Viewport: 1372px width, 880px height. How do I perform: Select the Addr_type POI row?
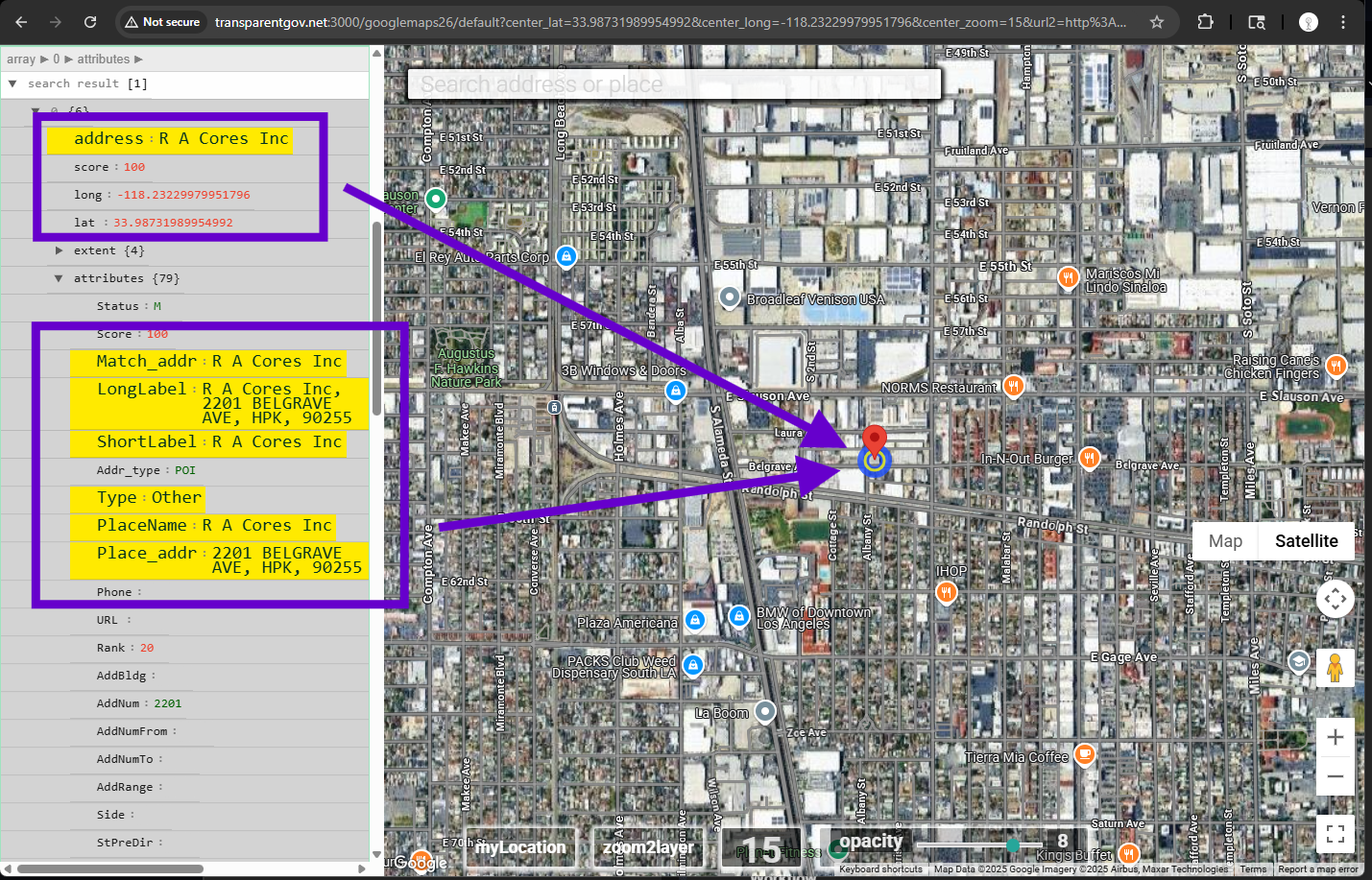(x=146, y=470)
